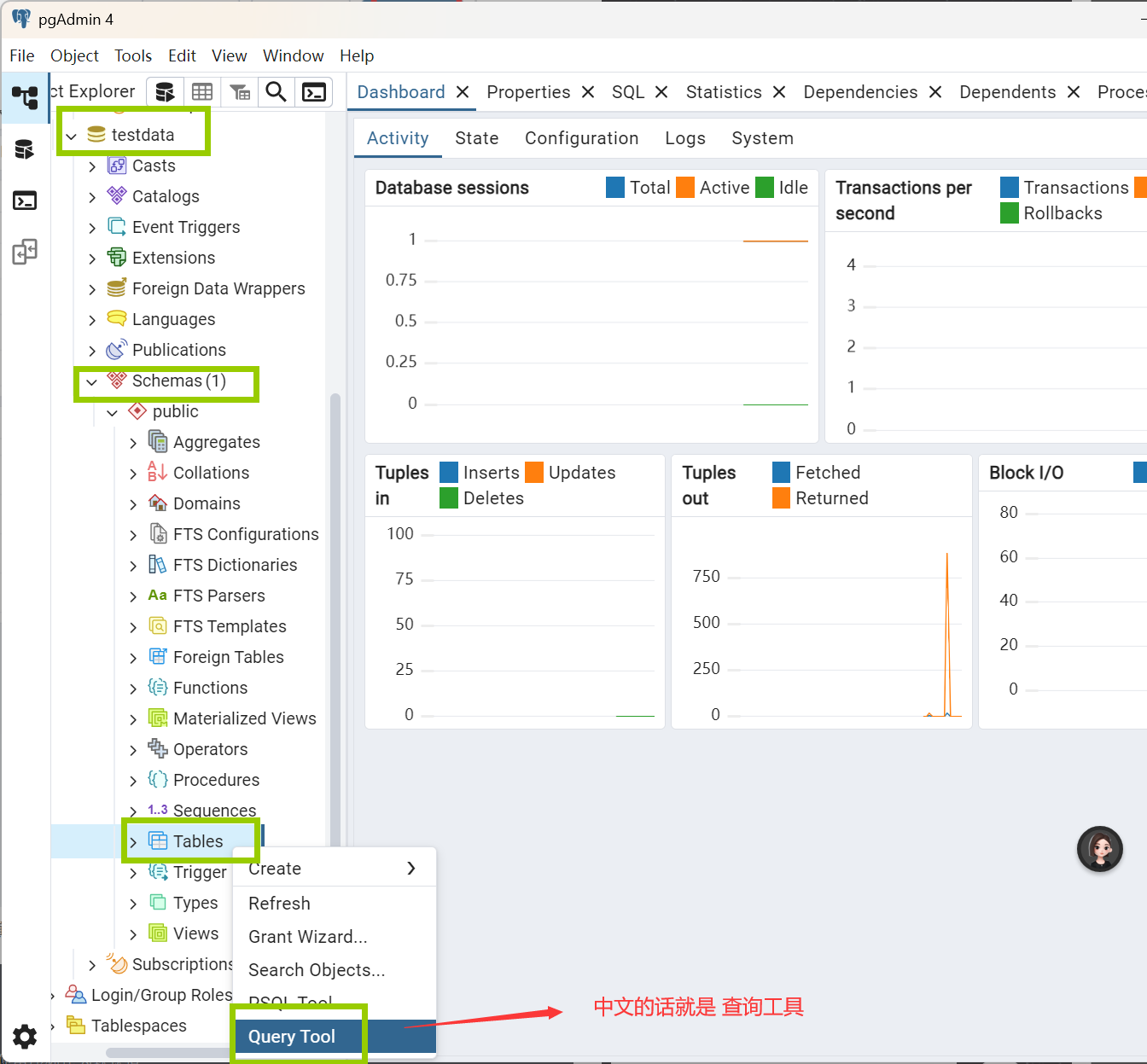Click the Tablespaces node icon
The width and height of the screenshot is (1147, 1064).
76,1026
